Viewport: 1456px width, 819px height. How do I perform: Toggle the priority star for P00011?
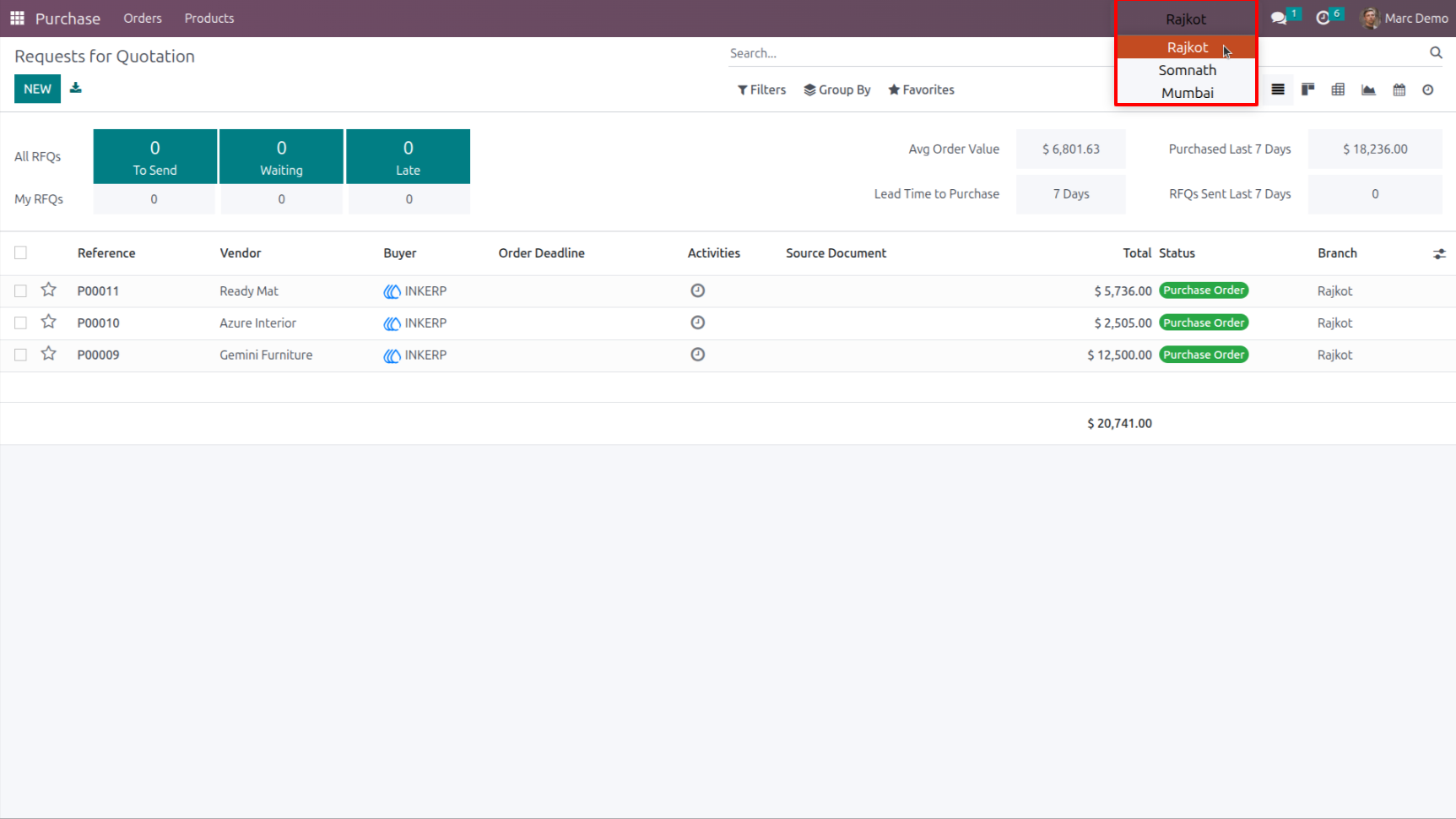coord(49,290)
